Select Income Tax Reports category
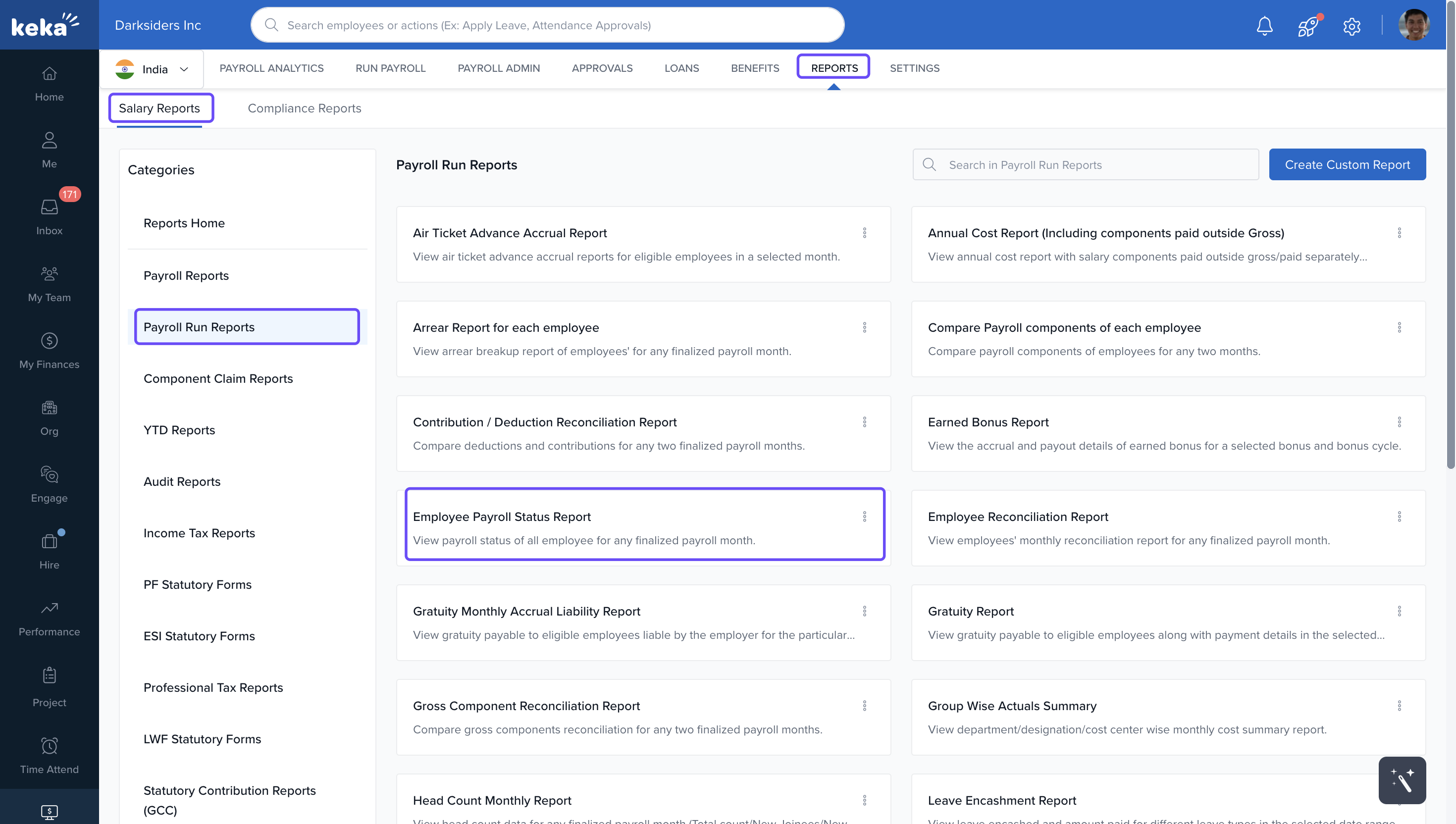 click(199, 533)
